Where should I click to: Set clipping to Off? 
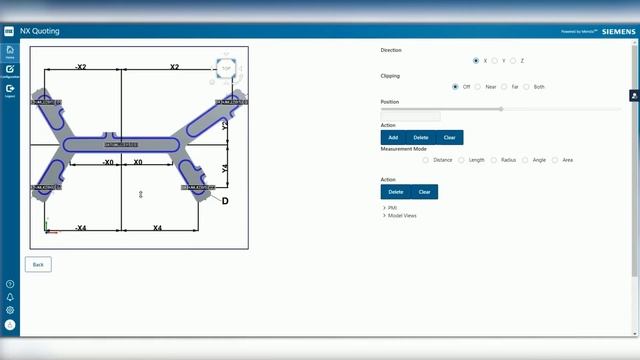456,87
